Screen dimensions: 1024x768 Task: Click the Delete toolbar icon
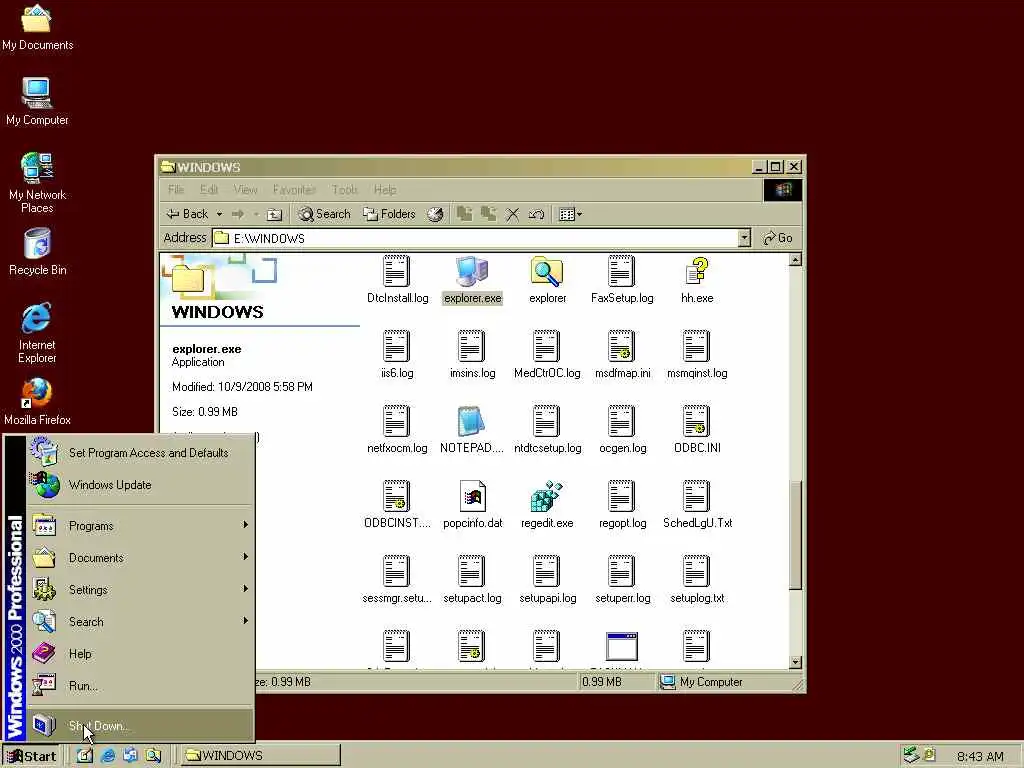pos(513,214)
